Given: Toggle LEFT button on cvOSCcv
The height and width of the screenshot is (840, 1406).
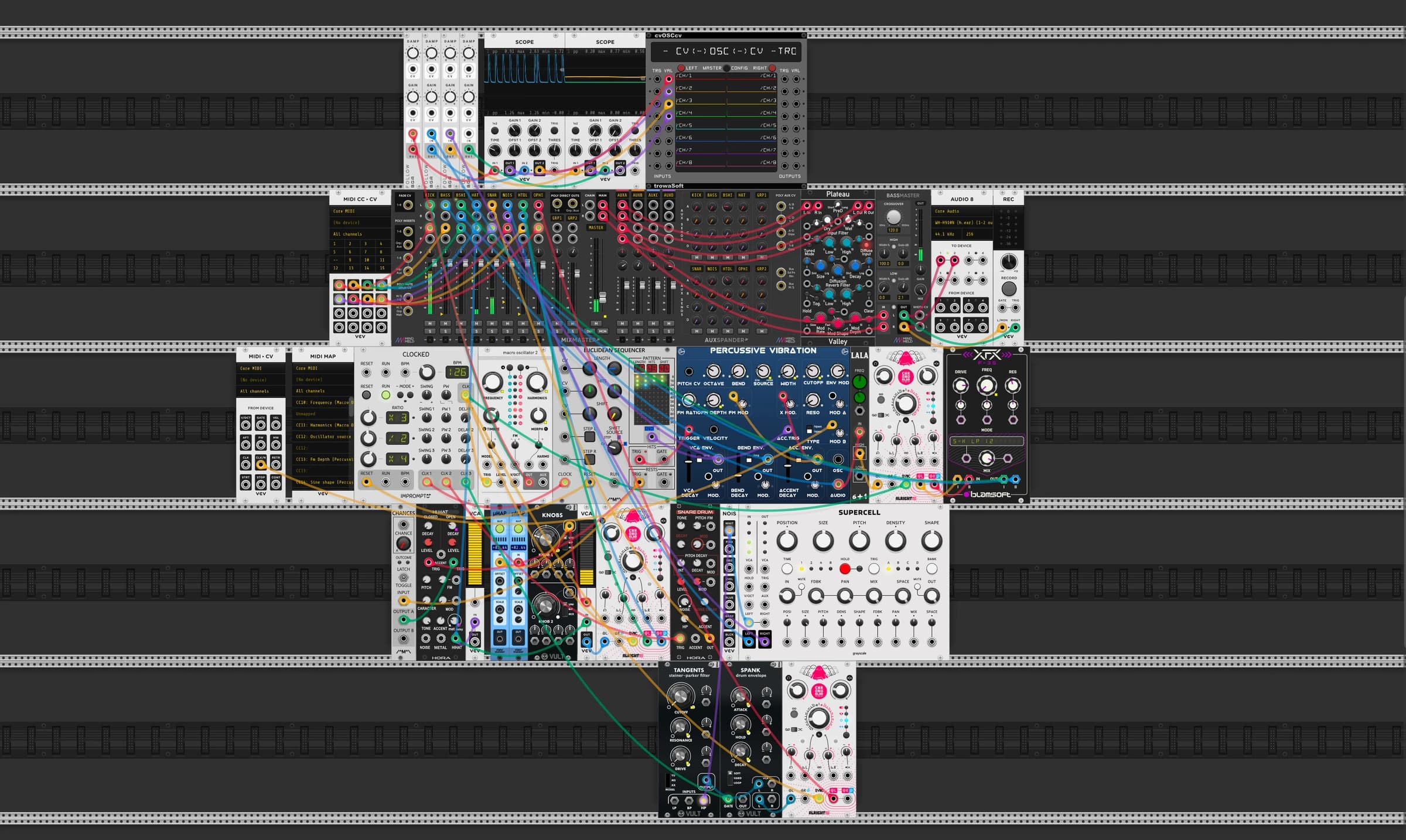Looking at the screenshot, I should tap(681, 68).
